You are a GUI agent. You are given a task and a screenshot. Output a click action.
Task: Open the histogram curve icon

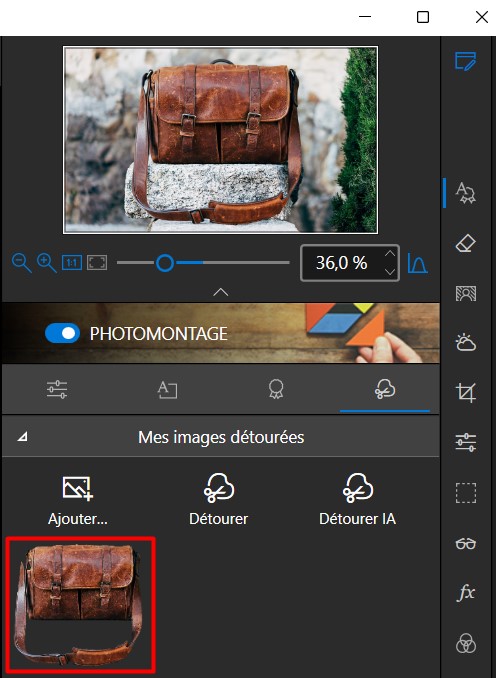(417, 263)
